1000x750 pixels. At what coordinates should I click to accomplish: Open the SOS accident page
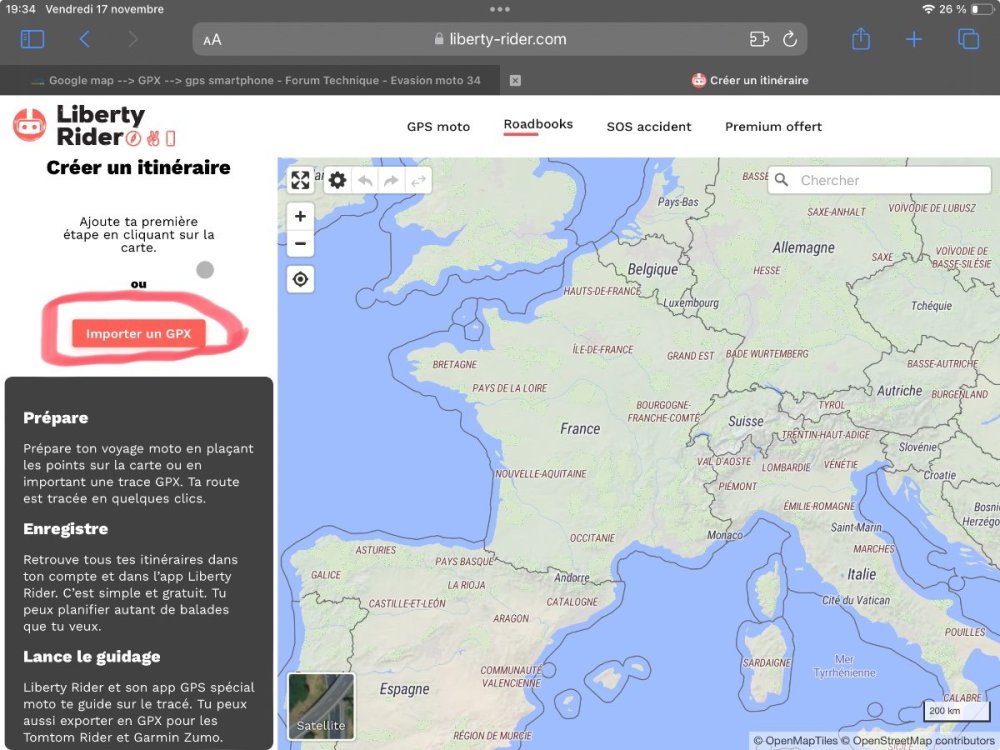point(649,127)
